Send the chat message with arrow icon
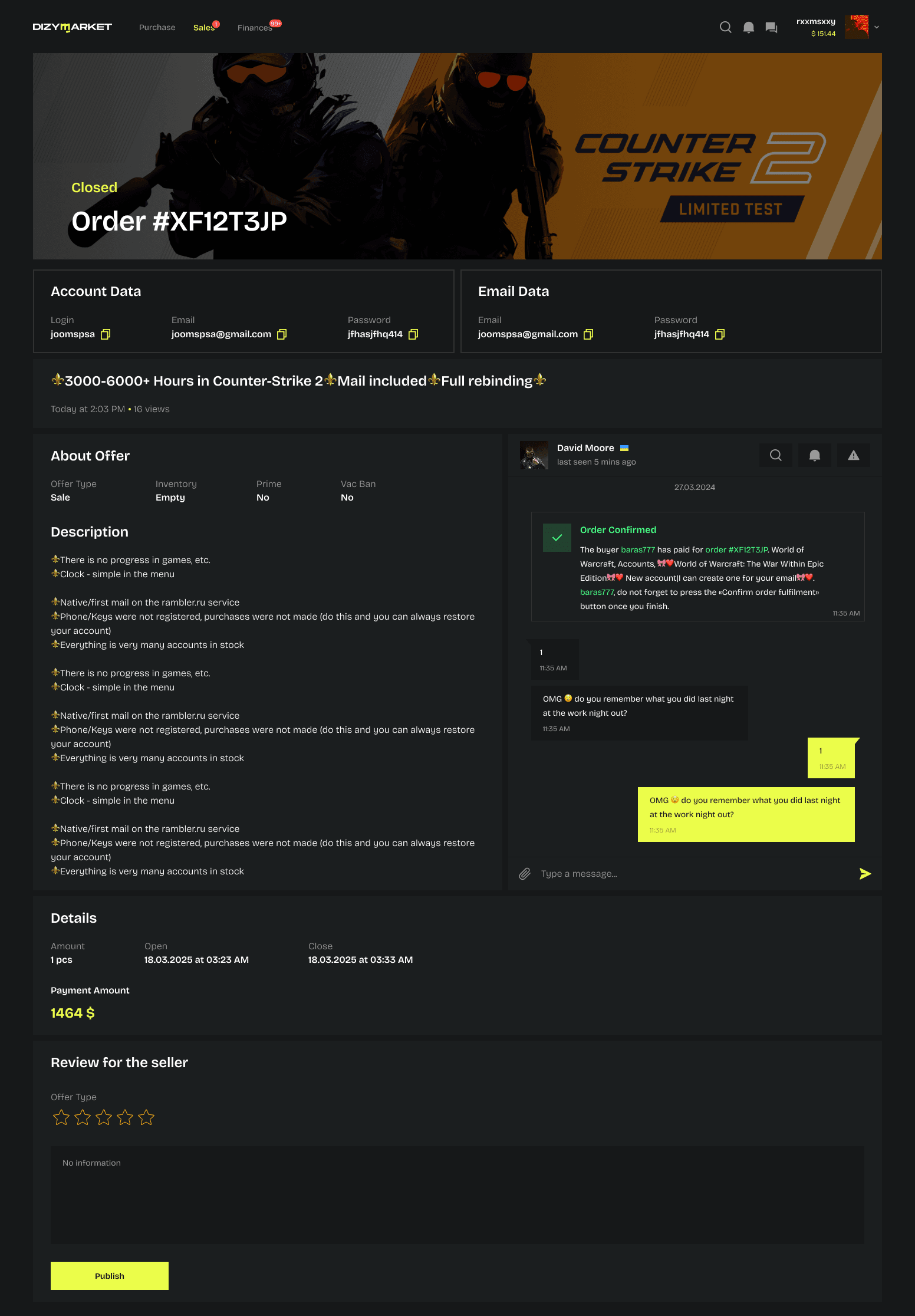Image resolution: width=915 pixels, height=1316 pixels. (865, 874)
